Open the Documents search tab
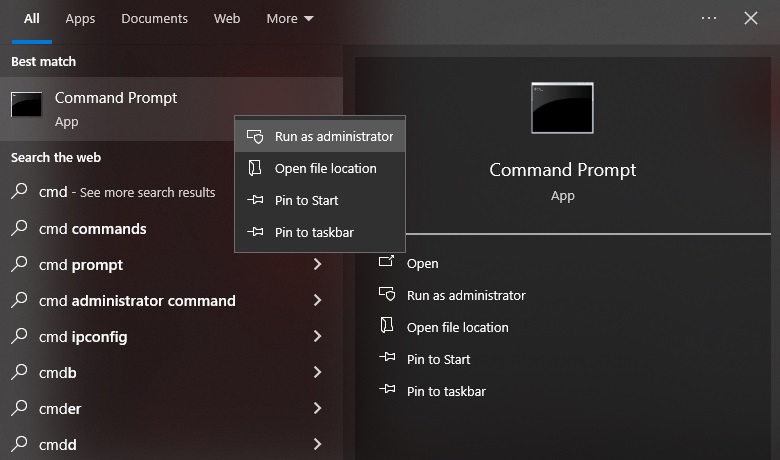Image resolution: width=780 pixels, height=460 pixels. pos(154,19)
